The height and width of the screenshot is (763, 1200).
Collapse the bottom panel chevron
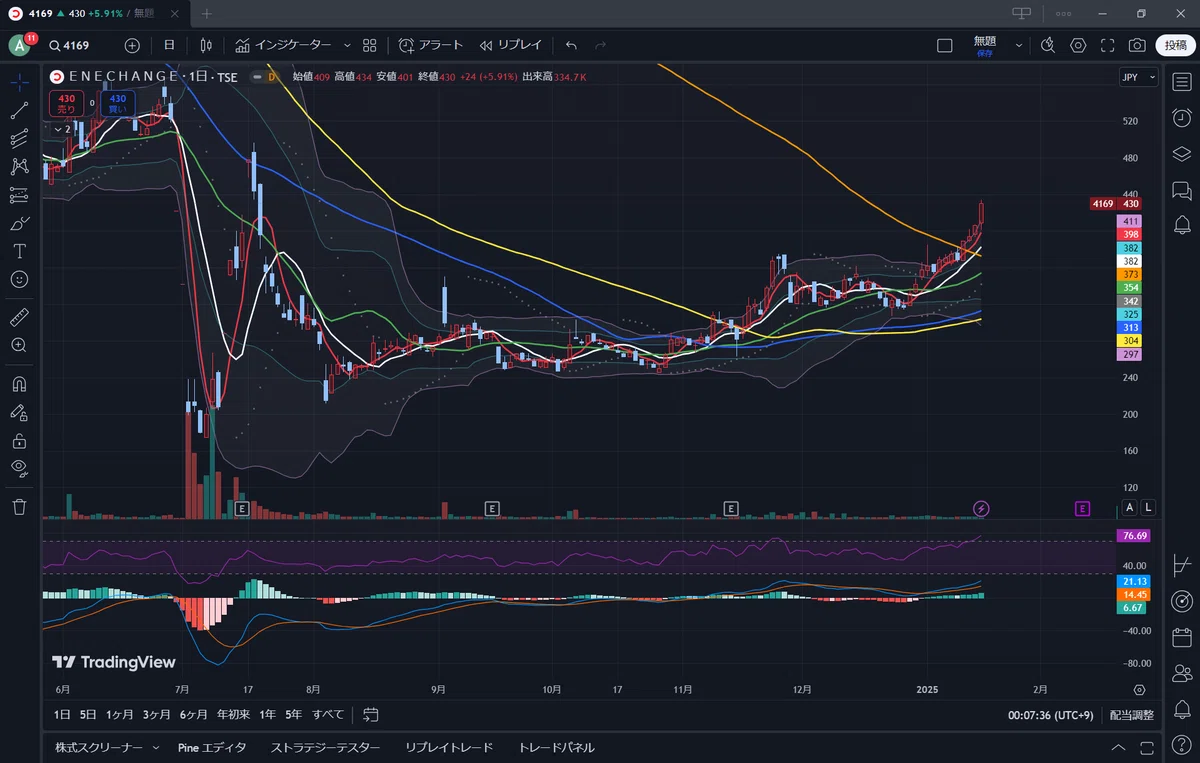coord(1118,748)
